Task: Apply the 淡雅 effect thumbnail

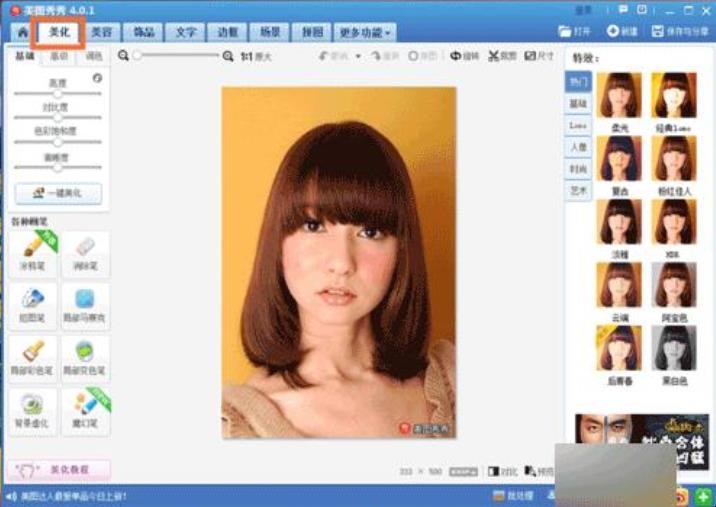Action: tap(619, 222)
